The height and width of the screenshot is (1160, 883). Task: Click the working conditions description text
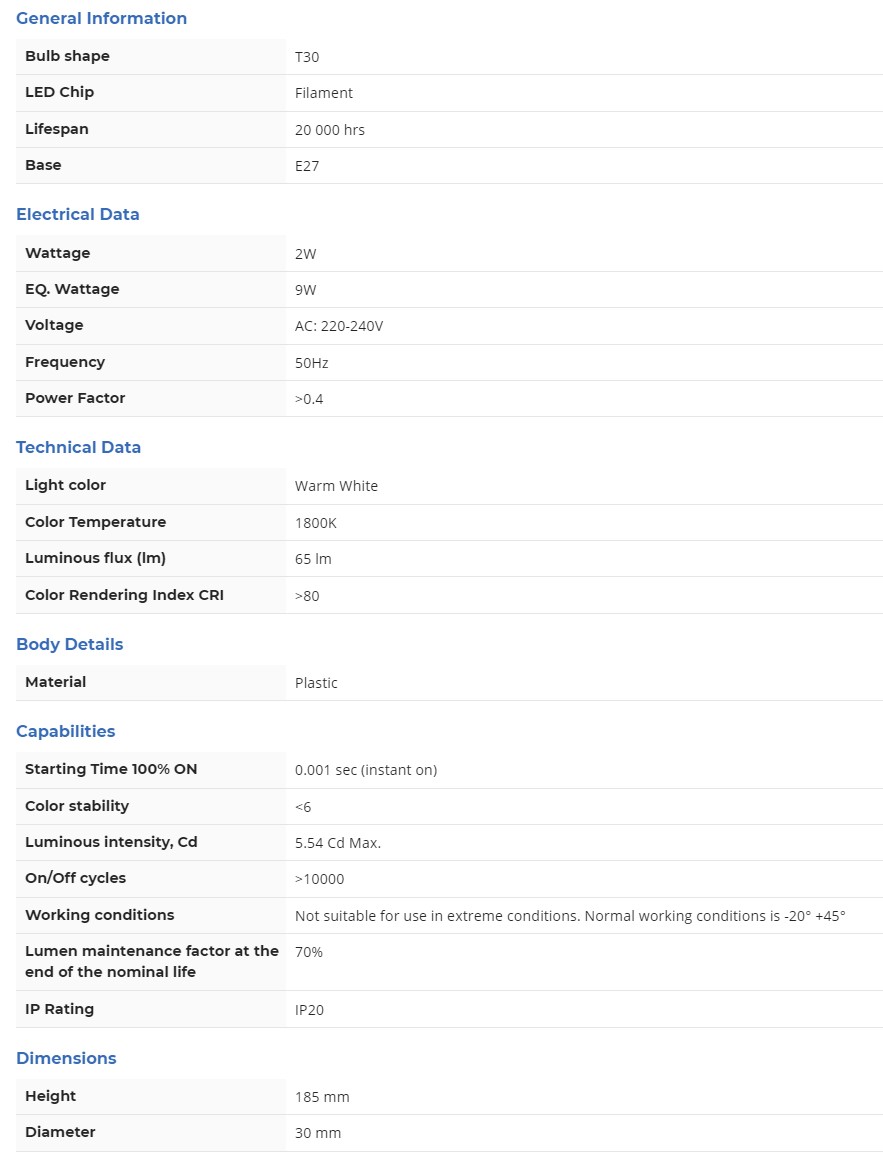(570, 916)
